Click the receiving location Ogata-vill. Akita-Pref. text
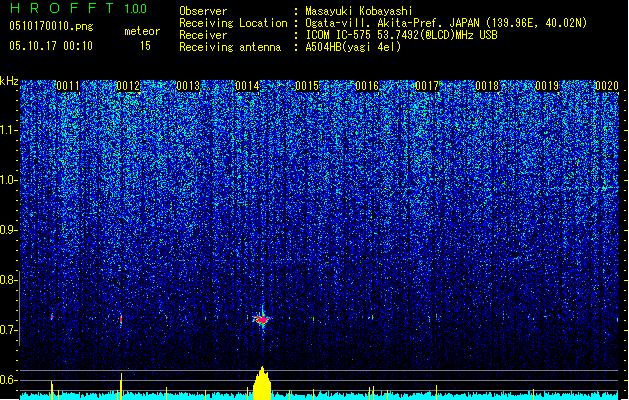Screen dimensions: 629x400 tap(446, 23)
